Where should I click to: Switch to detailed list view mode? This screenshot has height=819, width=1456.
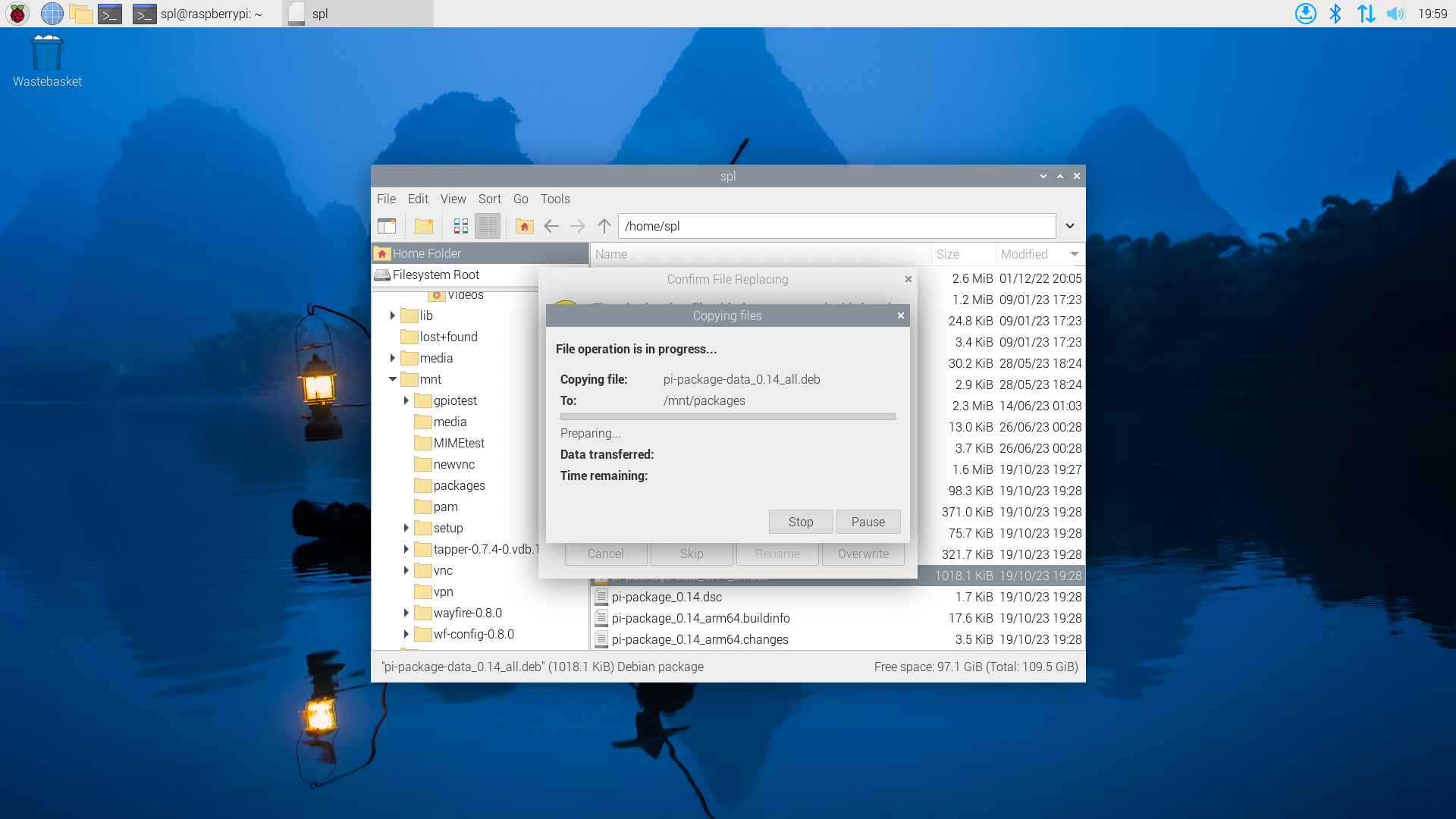point(488,226)
